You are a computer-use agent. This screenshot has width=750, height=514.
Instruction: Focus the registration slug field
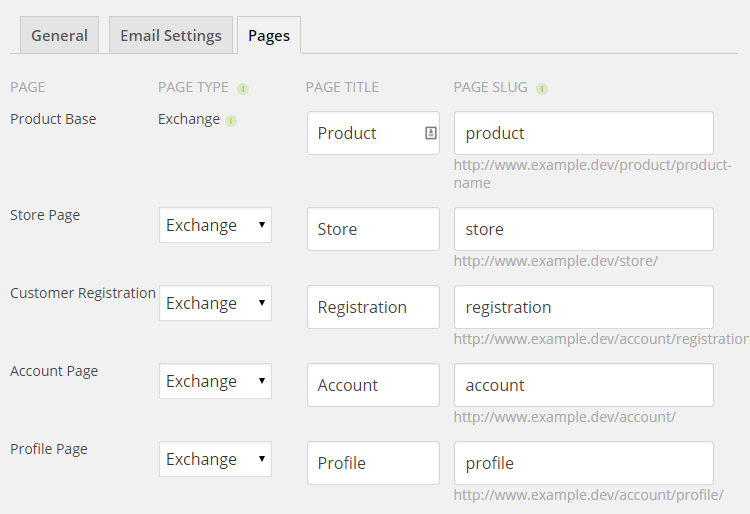584,306
